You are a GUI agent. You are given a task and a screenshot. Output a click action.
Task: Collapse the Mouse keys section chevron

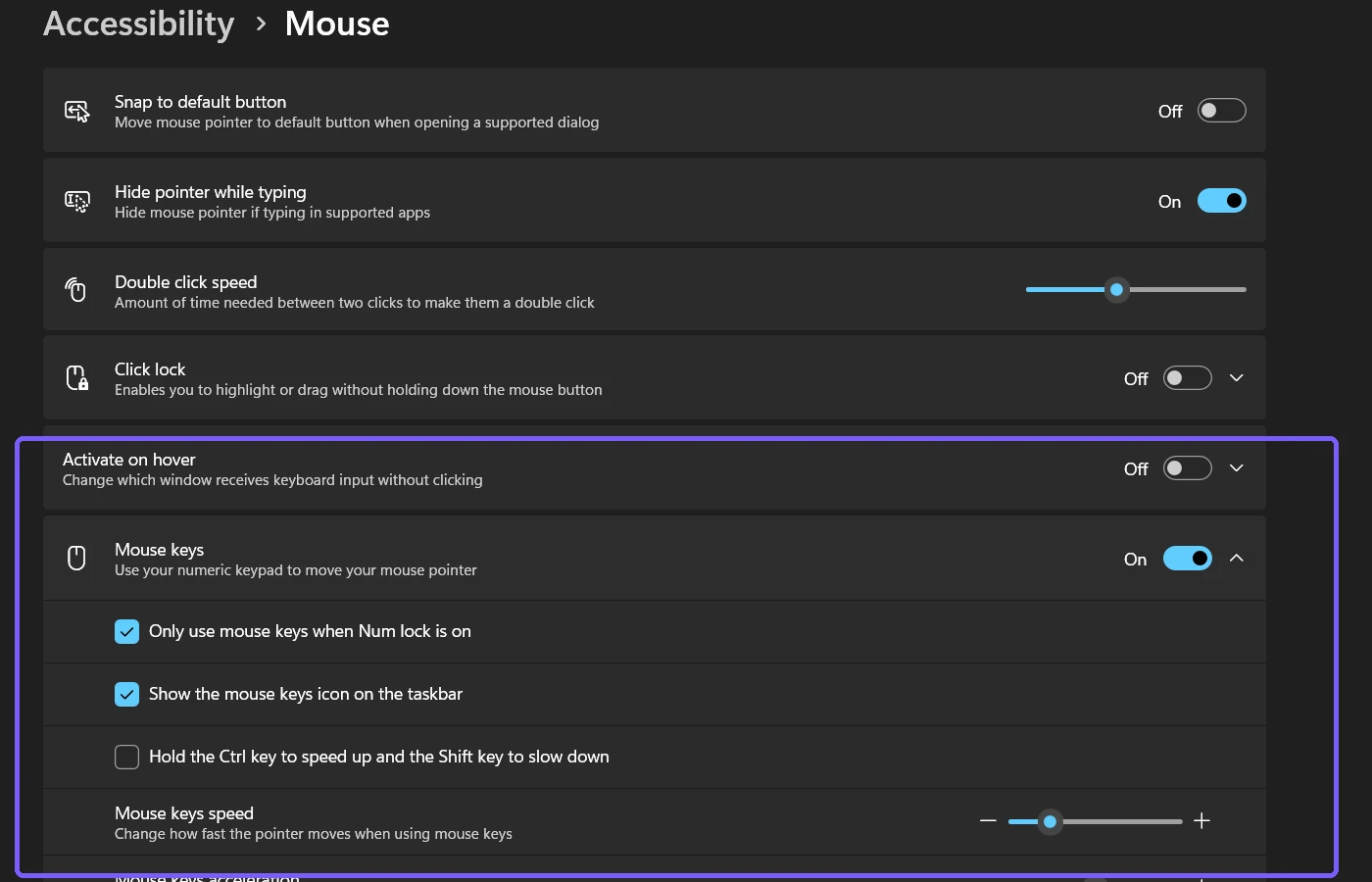click(1237, 559)
